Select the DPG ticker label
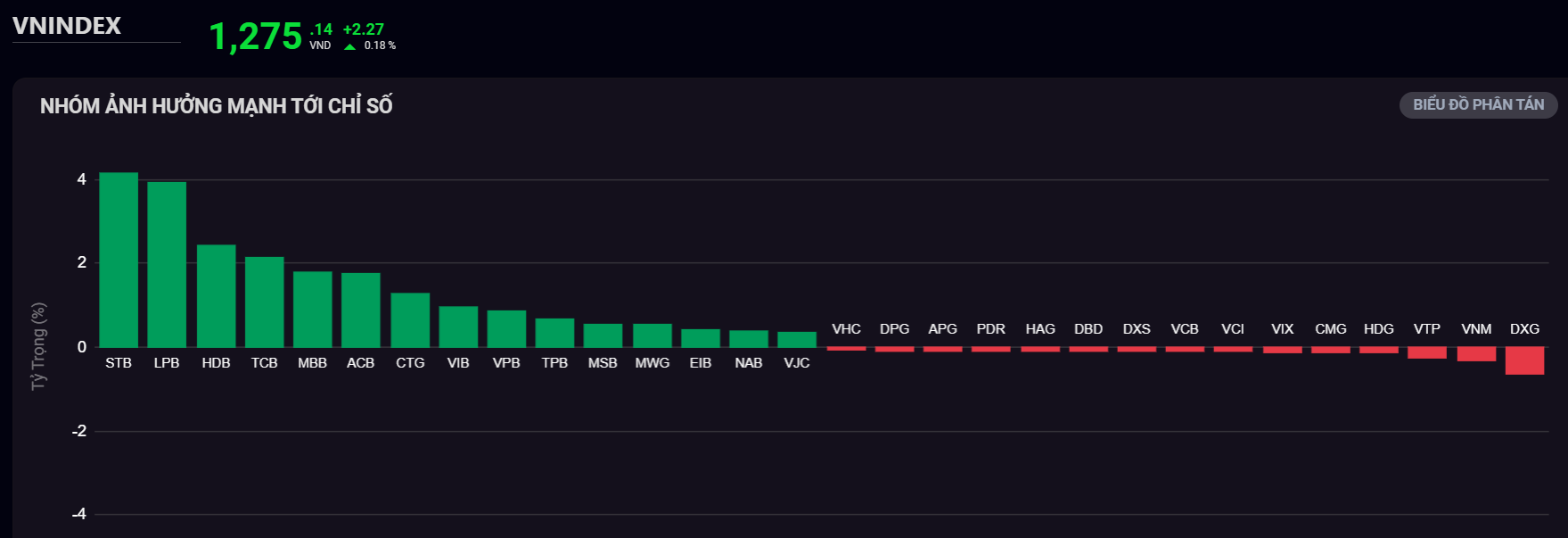The image size is (1568, 538). [894, 329]
